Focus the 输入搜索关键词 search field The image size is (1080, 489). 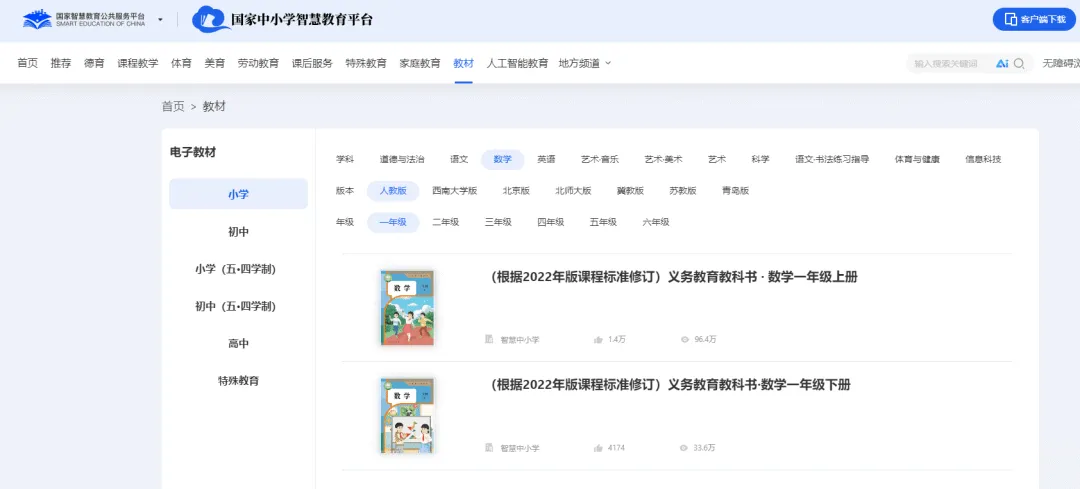[x=948, y=63]
